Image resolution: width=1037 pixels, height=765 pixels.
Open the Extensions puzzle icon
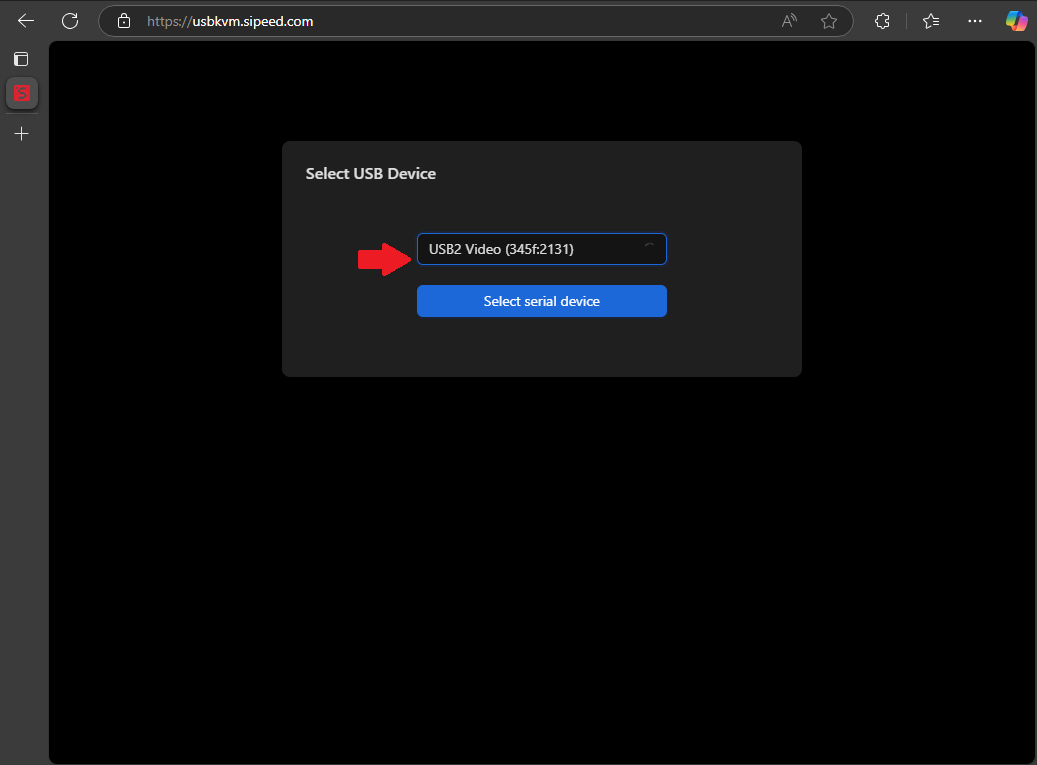[x=882, y=21]
